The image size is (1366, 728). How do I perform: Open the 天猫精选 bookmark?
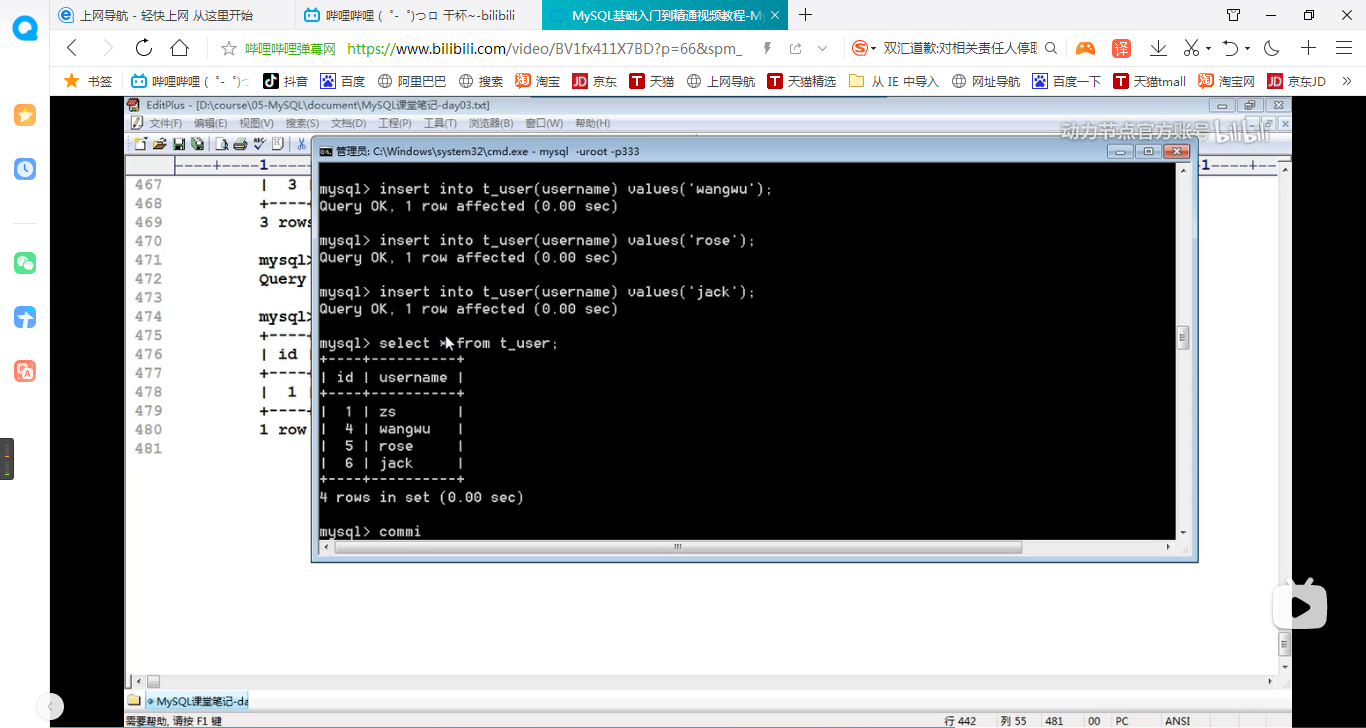[801, 81]
